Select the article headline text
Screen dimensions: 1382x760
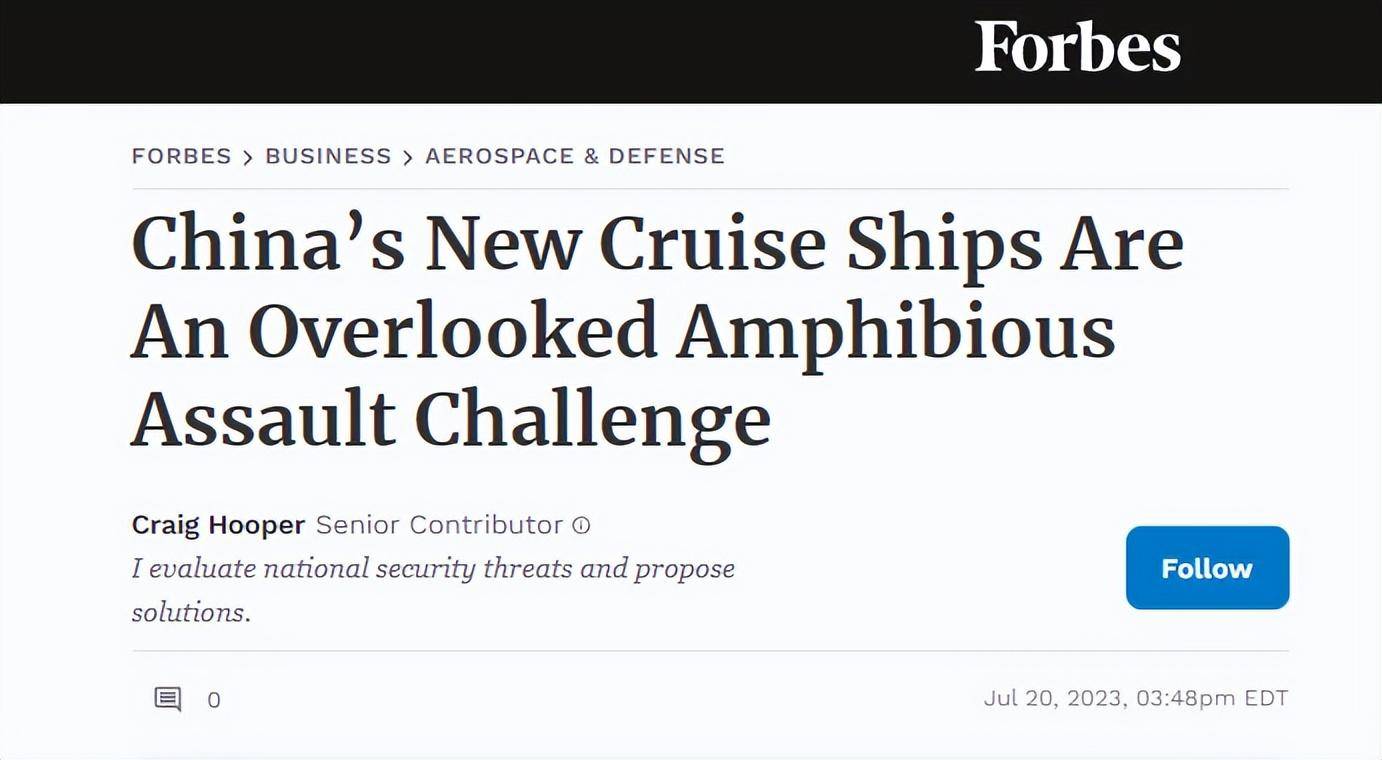pos(657,332)
